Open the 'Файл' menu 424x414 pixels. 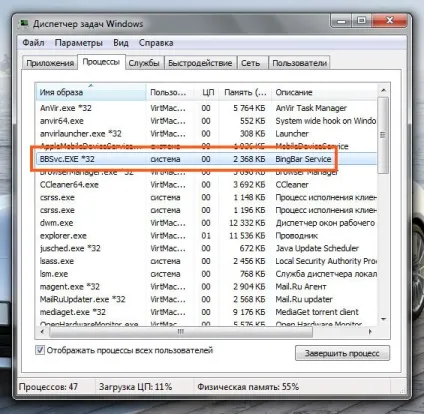[33, 43]
